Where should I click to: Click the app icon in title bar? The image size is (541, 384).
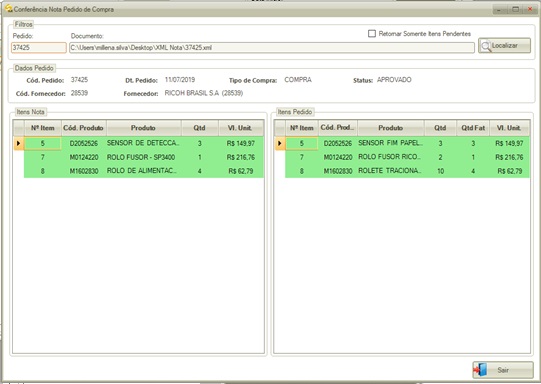tap(9, 8)
